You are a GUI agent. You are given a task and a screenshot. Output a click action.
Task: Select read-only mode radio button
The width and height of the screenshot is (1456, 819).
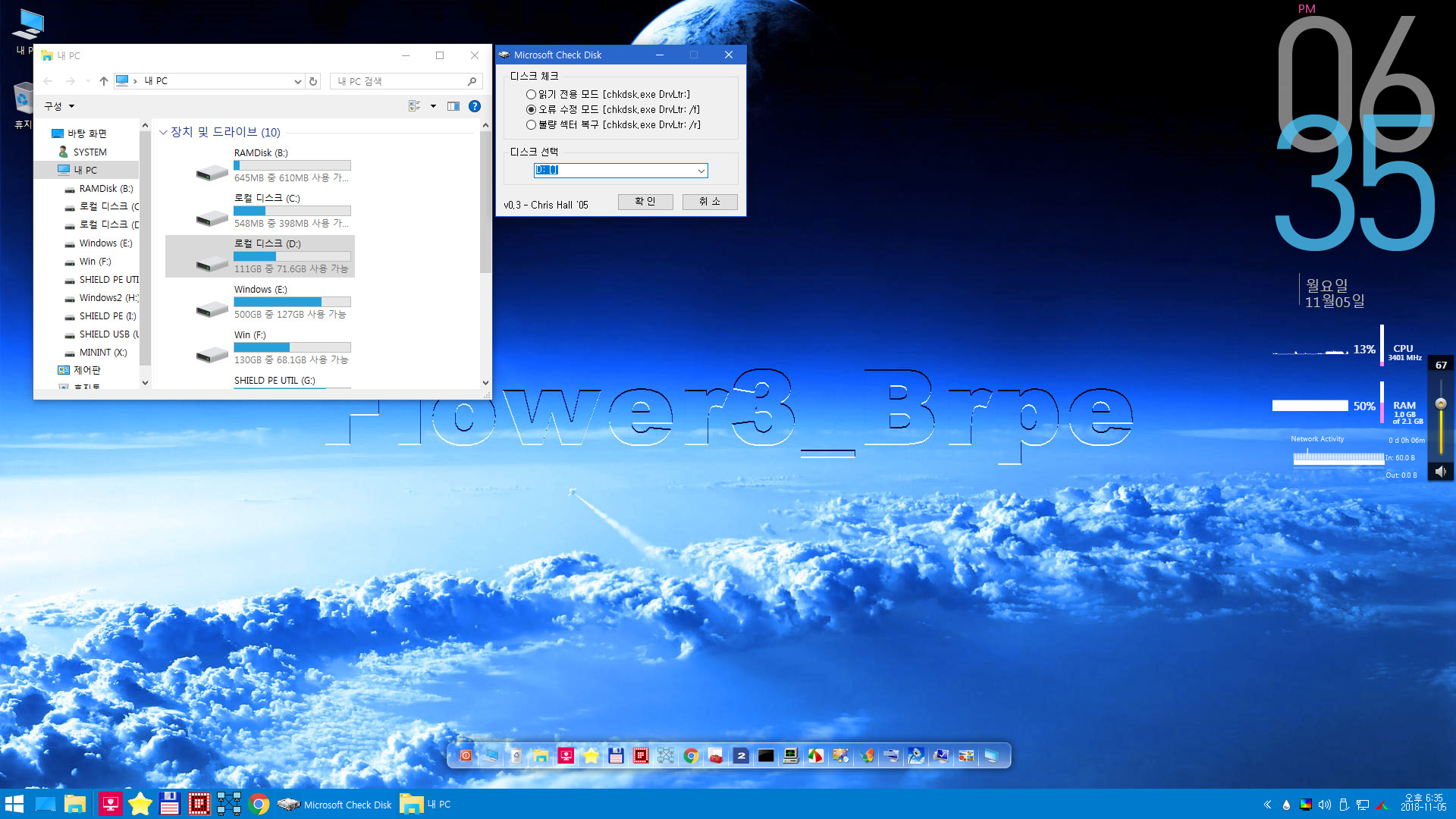coord(531,95)
